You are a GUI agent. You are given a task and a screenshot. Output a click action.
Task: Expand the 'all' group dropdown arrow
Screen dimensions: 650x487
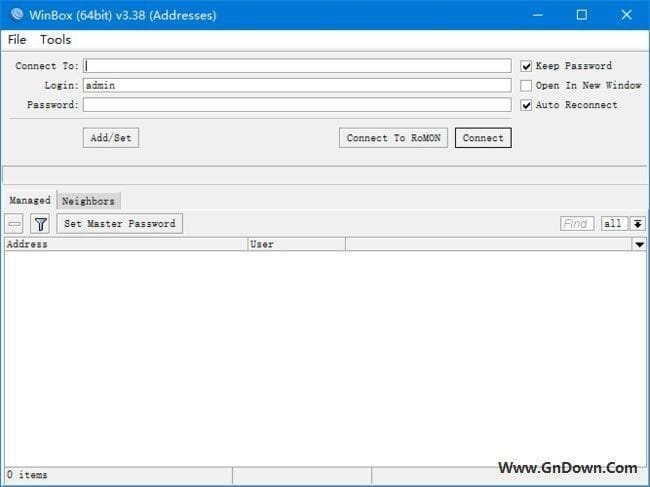[638, 224]
